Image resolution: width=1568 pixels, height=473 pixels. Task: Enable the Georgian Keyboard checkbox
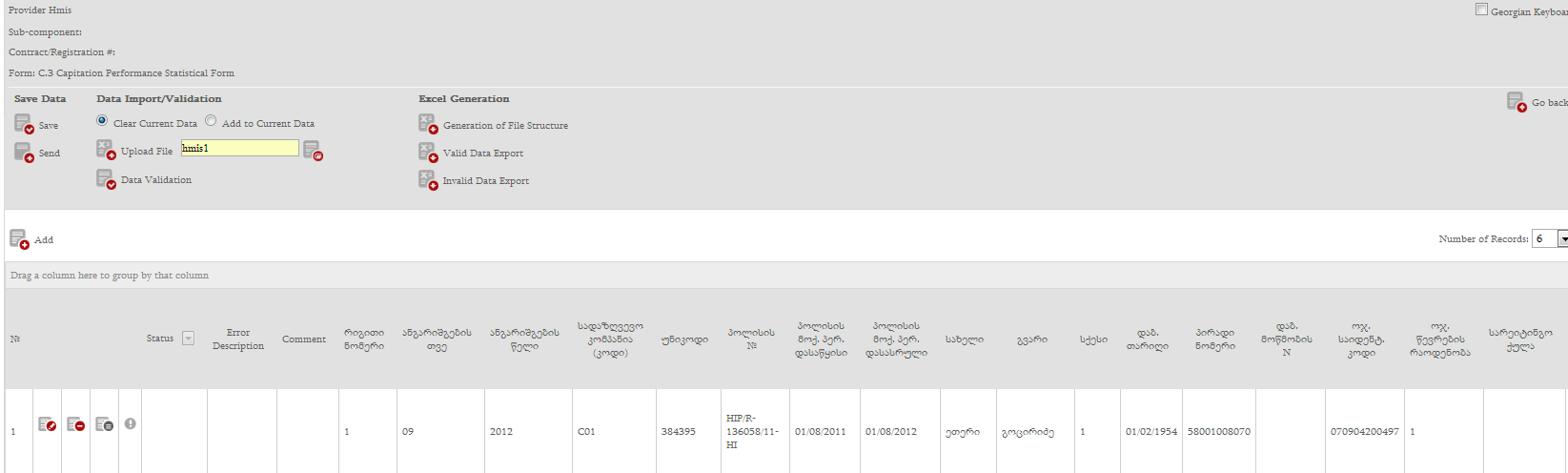1481,10
